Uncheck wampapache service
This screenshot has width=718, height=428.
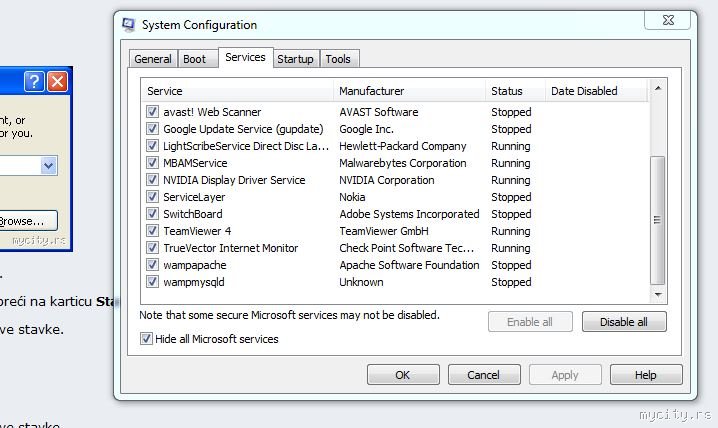(x=152, y=265)
